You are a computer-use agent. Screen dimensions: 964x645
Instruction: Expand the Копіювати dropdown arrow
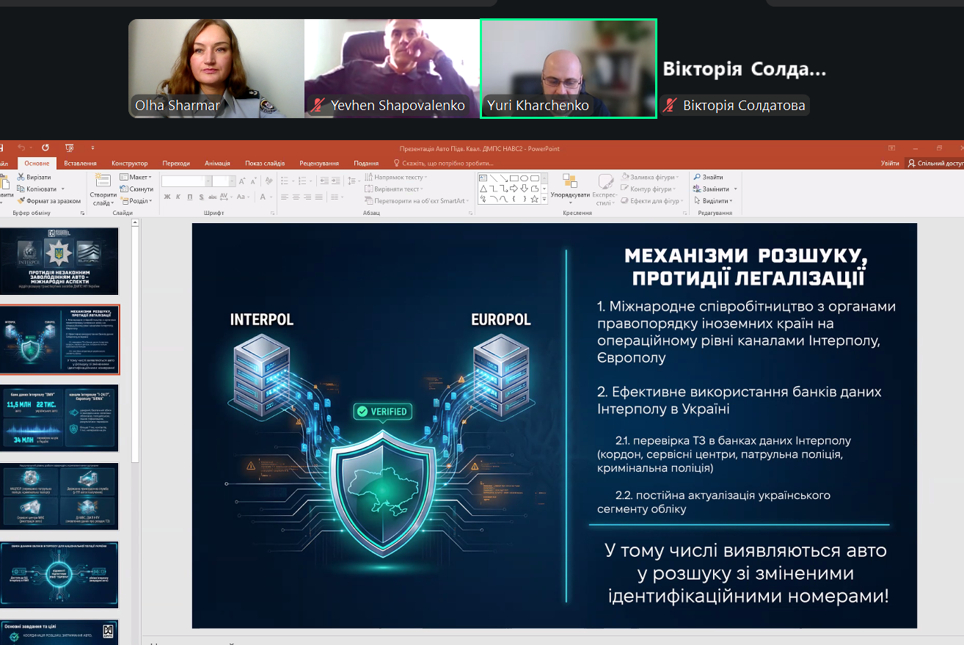[63, 189]
